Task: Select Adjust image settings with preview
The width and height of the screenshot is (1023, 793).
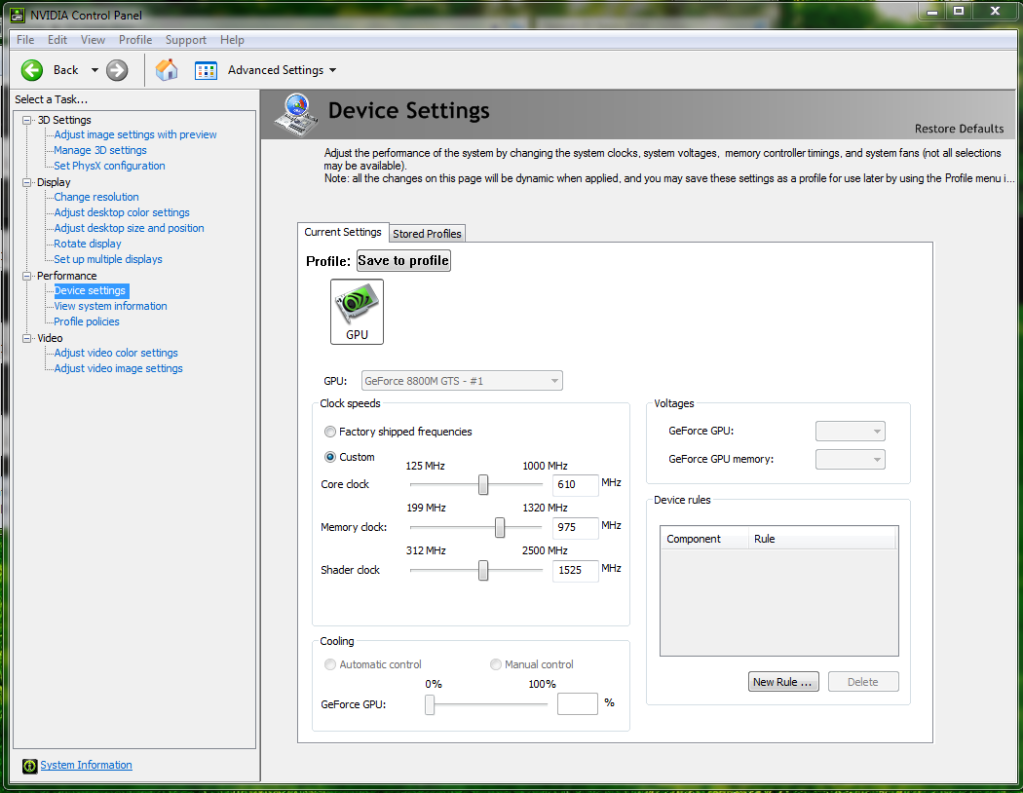Action: click(x=135, y=134)
